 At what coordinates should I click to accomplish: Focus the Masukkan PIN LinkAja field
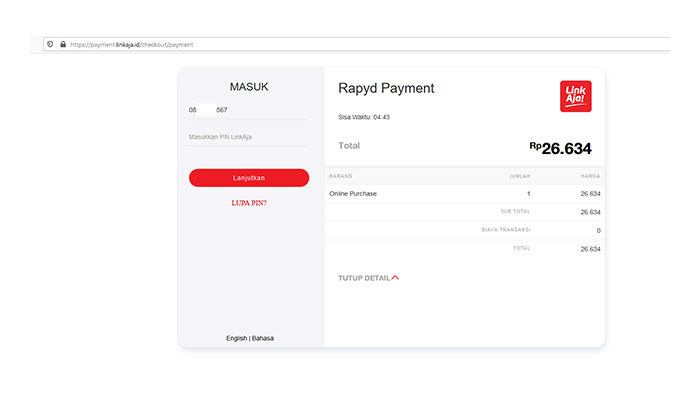249,137
